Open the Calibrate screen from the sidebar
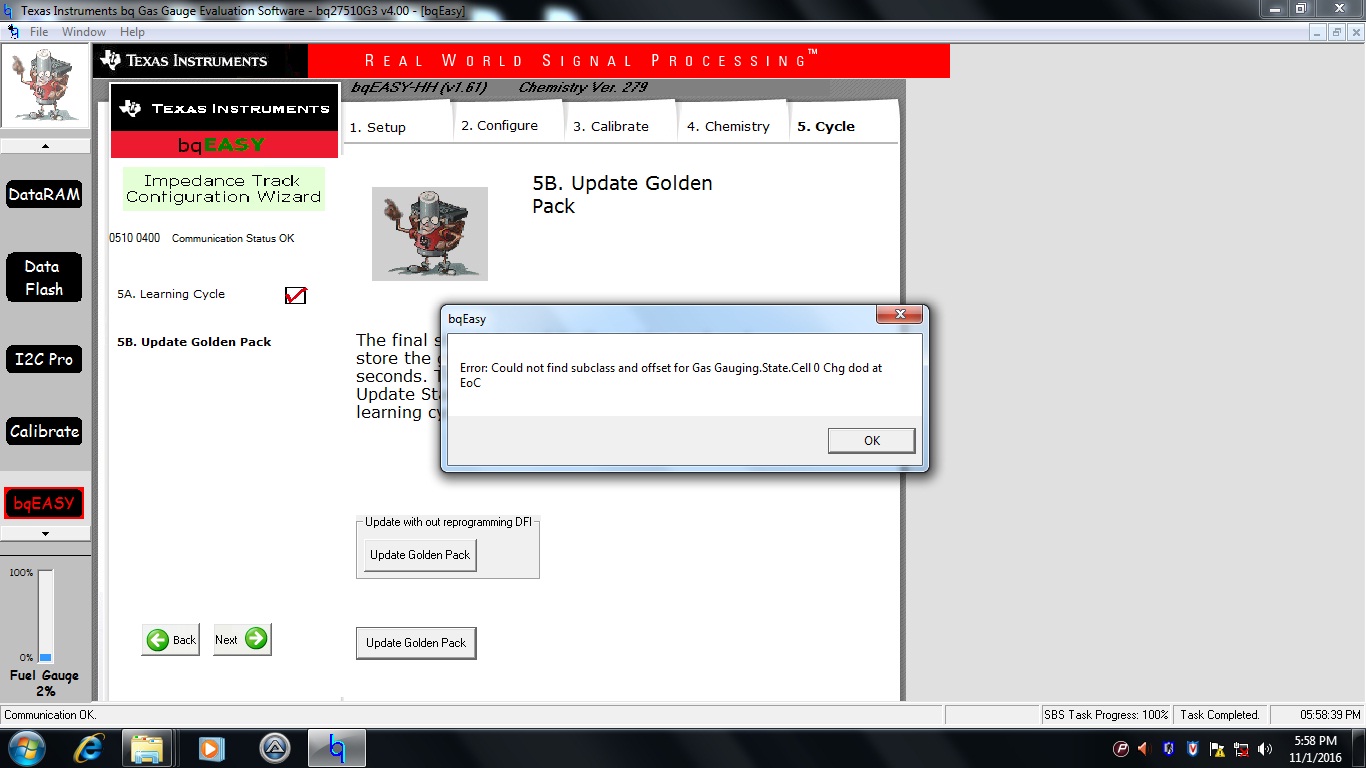 [x=45, y=431]
